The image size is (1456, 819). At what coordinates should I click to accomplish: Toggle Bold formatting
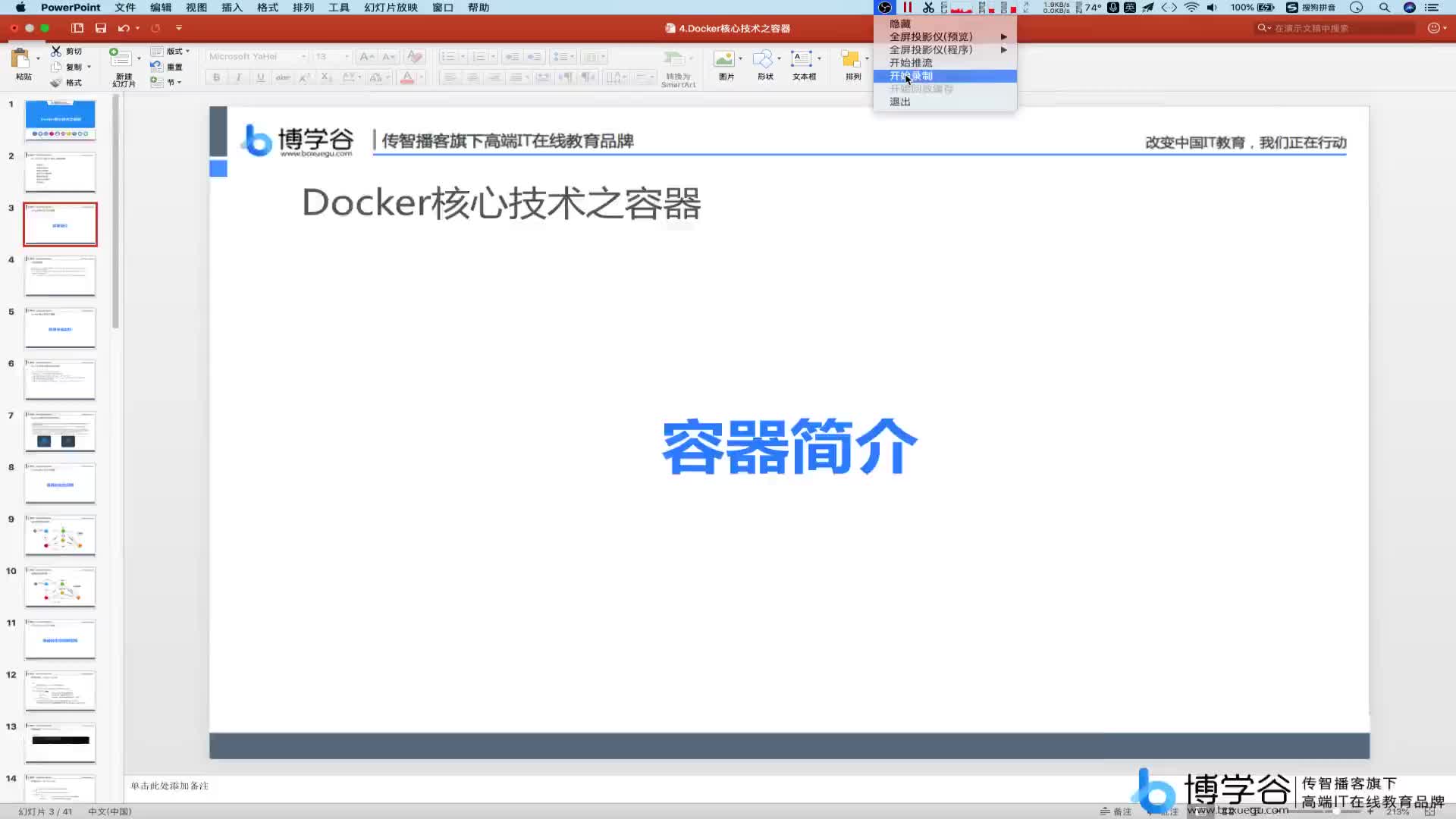point(216,77)
